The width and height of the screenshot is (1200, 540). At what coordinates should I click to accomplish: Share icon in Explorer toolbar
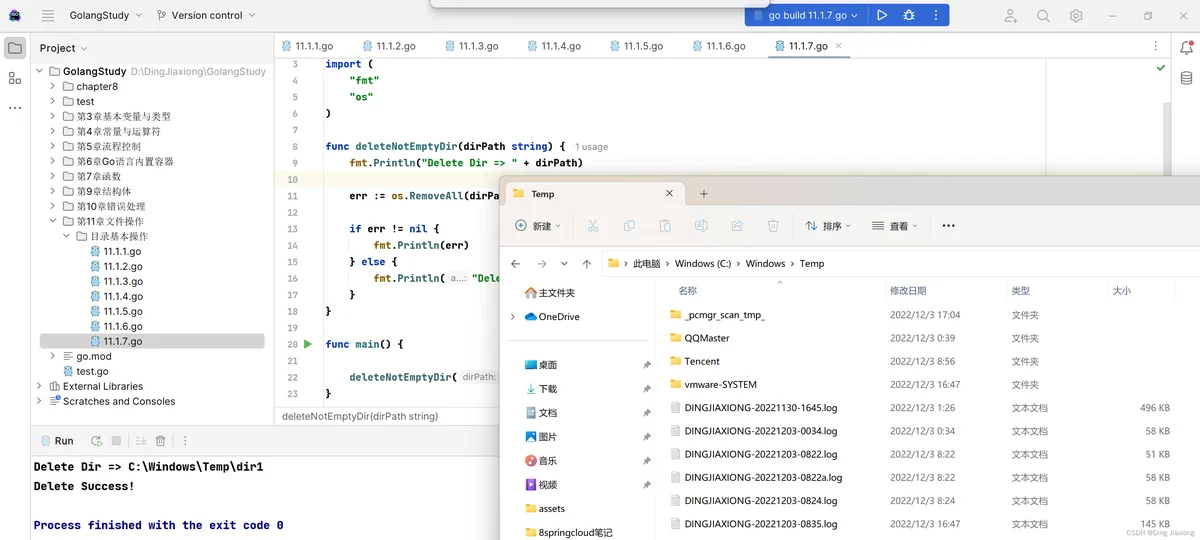737,226
